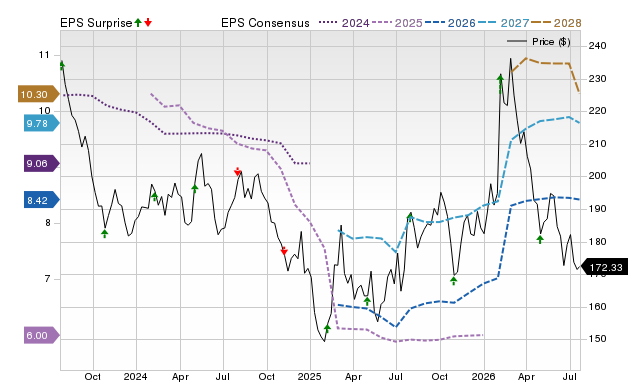Toggle the 2026 consensus series in the legend
Image resolution: width=640 pixels, height=382 pixels.
(x=450, y=23)
